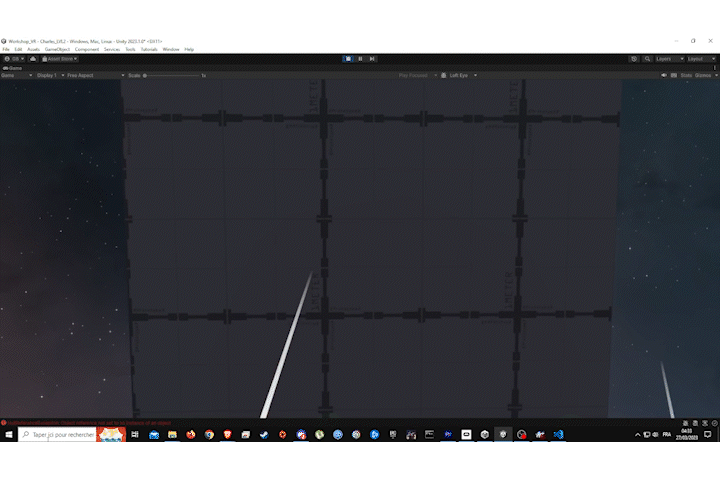Click the red error message in status bar
Screen dimensions: 720x480
pyautogui.click(x=90, y=423)
